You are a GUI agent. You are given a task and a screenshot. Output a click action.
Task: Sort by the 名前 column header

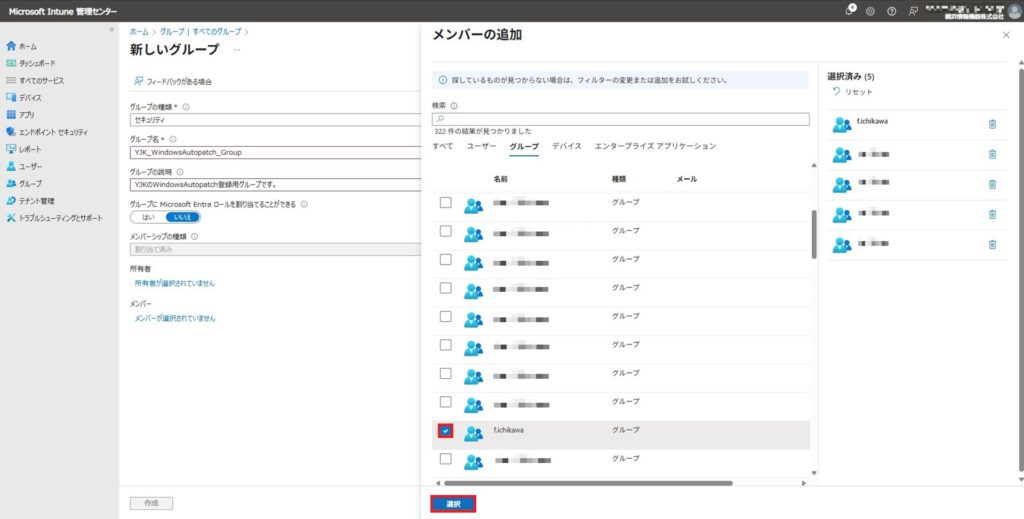click(501, 179)
